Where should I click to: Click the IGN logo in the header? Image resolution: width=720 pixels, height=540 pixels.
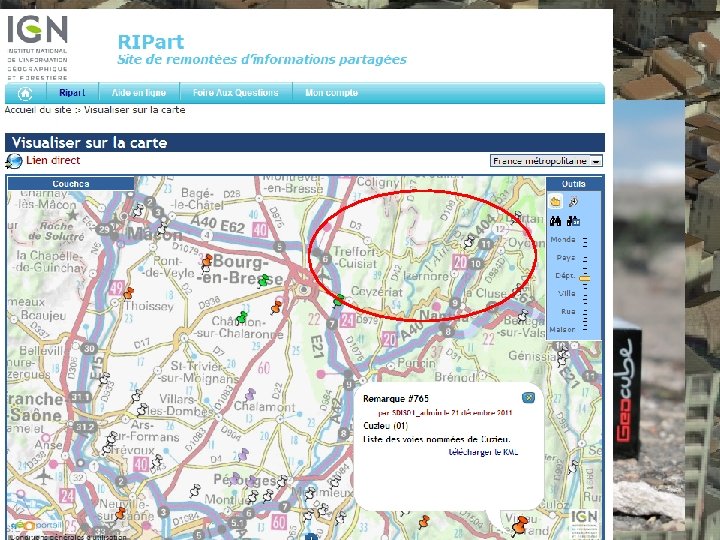point(38,47)
